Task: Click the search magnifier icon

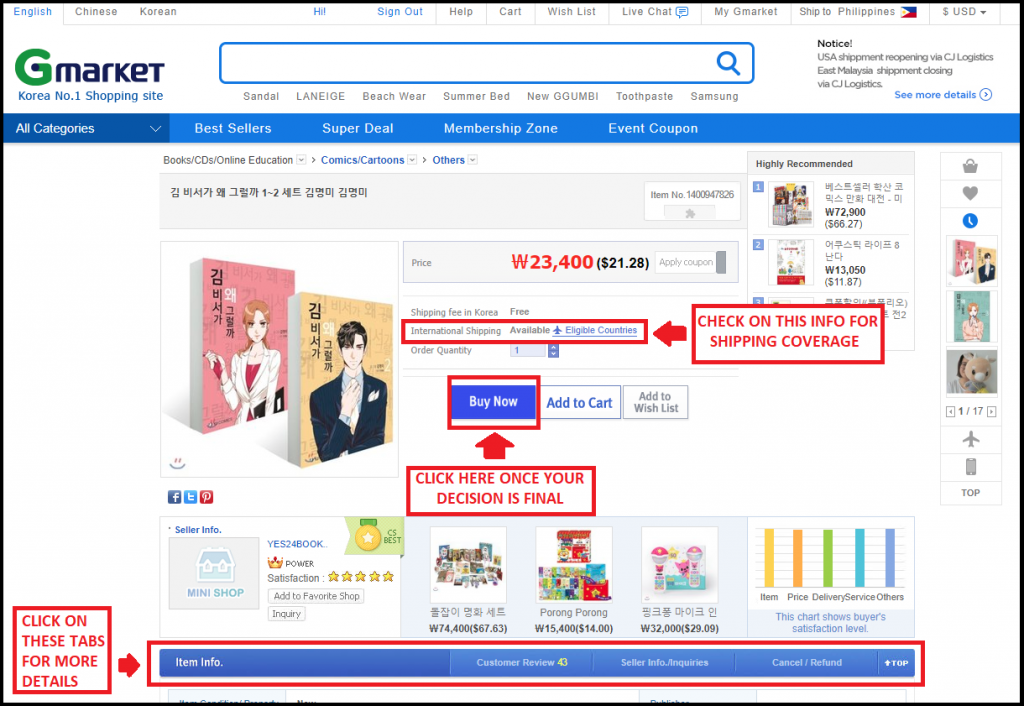Action: [728, 63]
